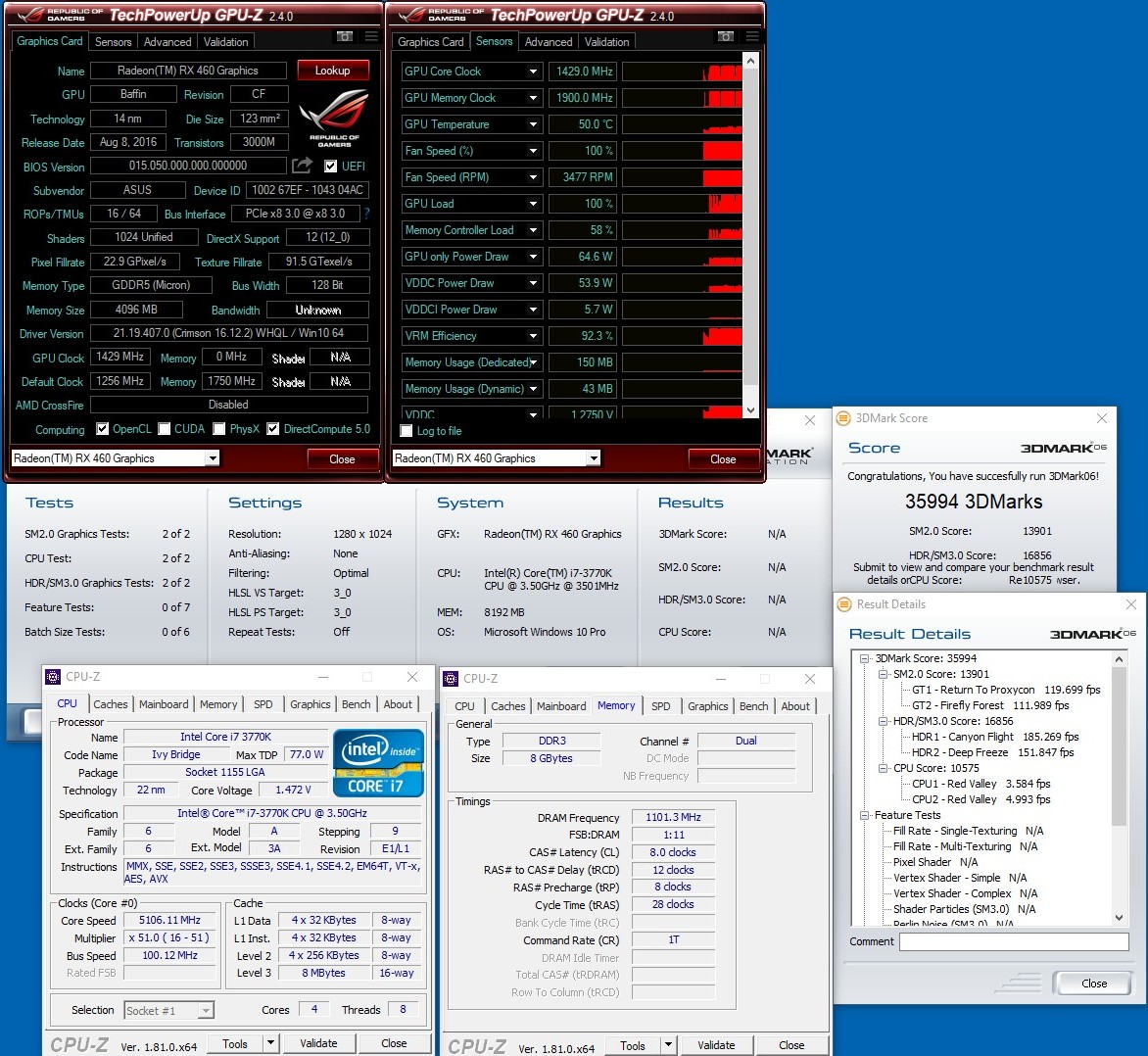
Task: Open the GPU Temperature sensor dropdown
Action: [534, 124]
